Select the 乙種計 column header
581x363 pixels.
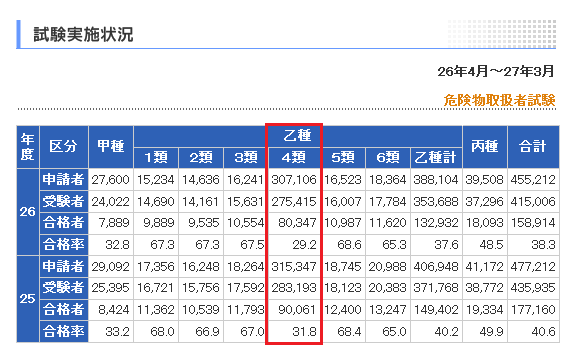tap(436, 158)
